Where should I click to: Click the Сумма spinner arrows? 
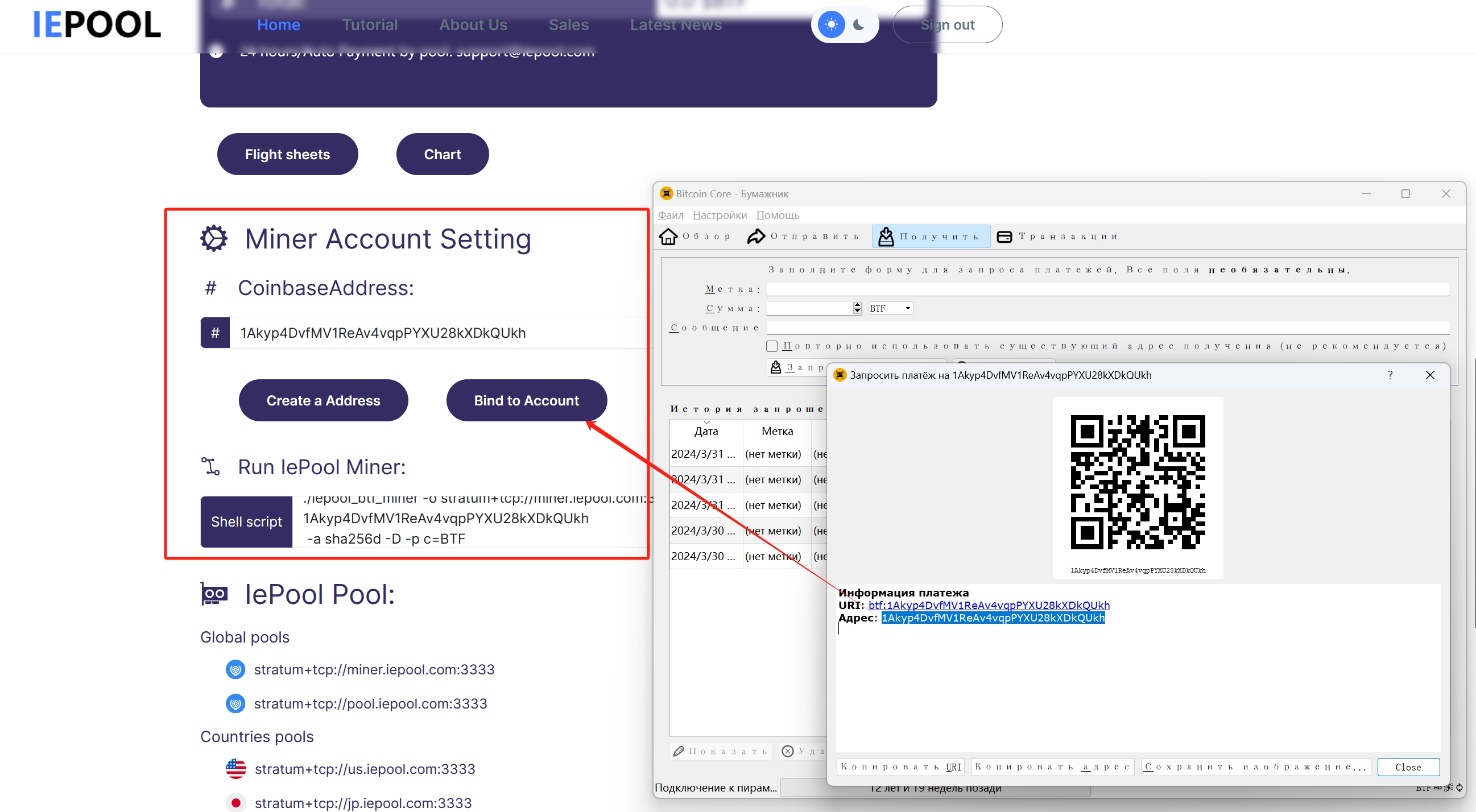857,308
